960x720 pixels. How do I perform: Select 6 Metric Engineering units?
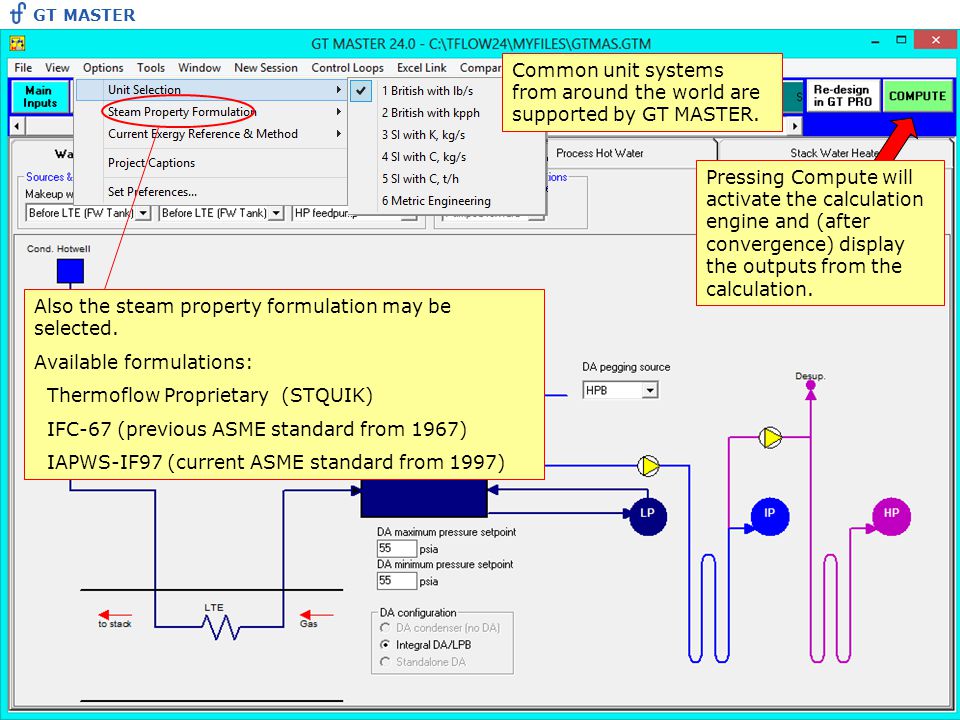pos(447,201)
